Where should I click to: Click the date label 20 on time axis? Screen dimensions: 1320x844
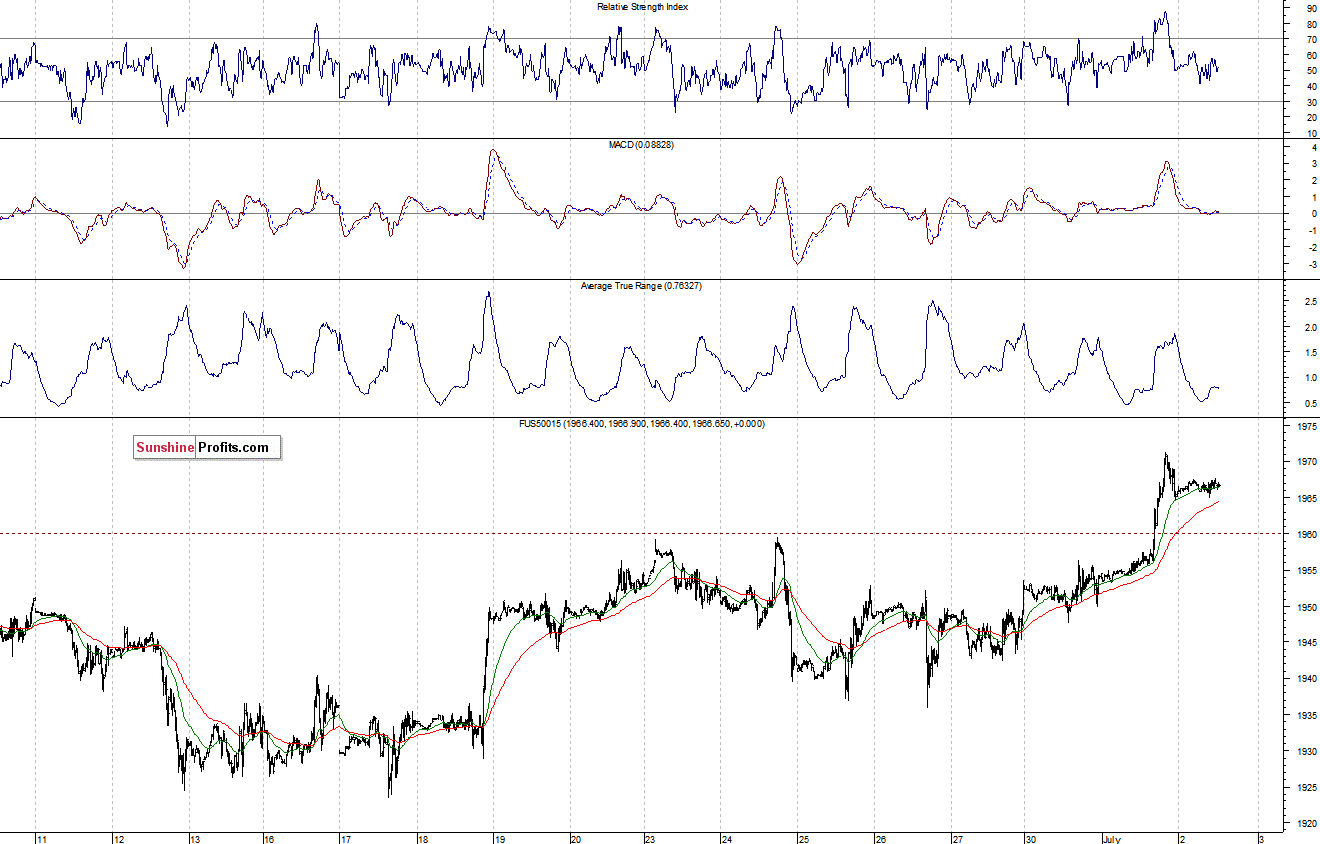tap(575, 838)
